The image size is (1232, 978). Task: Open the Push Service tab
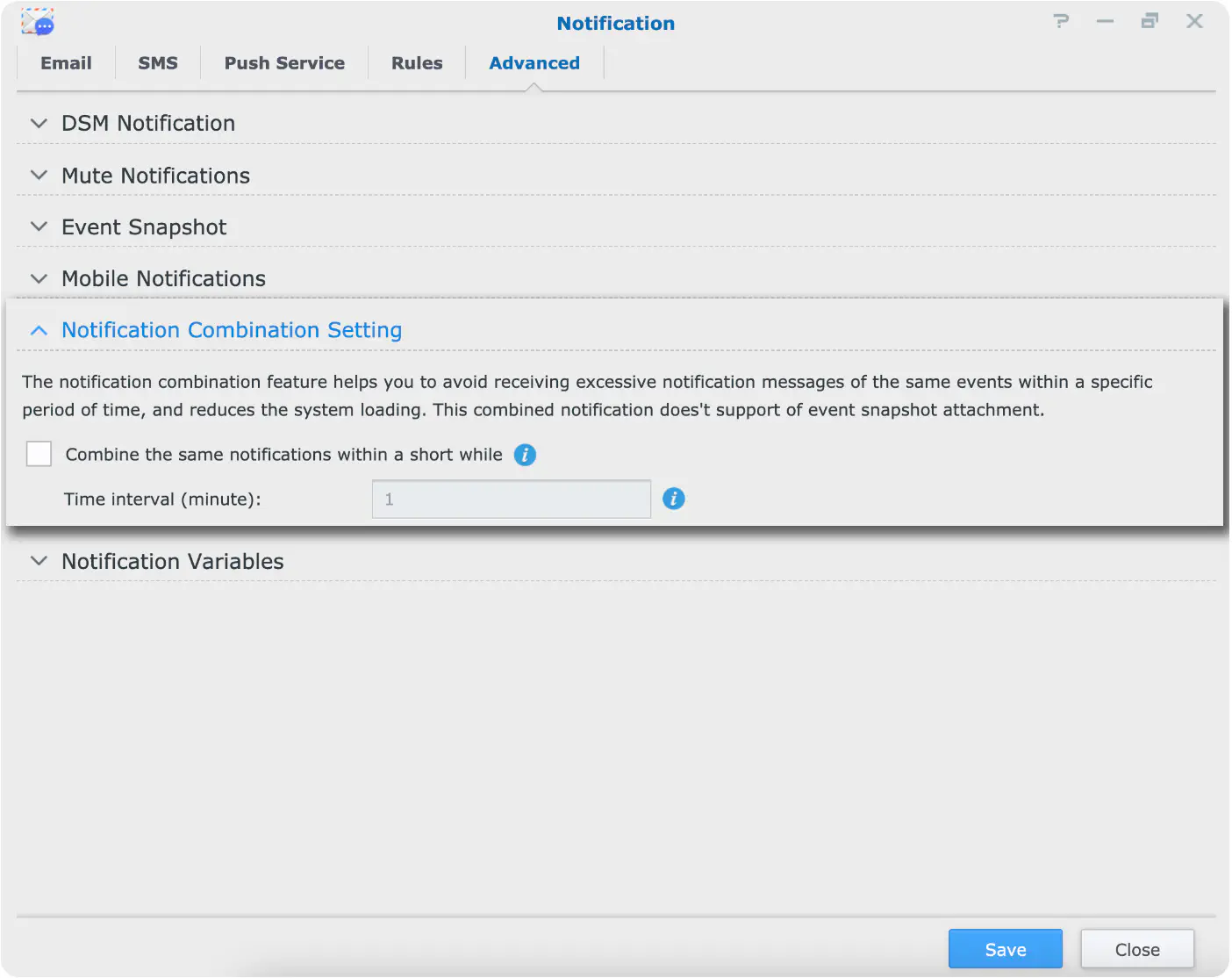[284, 63]
